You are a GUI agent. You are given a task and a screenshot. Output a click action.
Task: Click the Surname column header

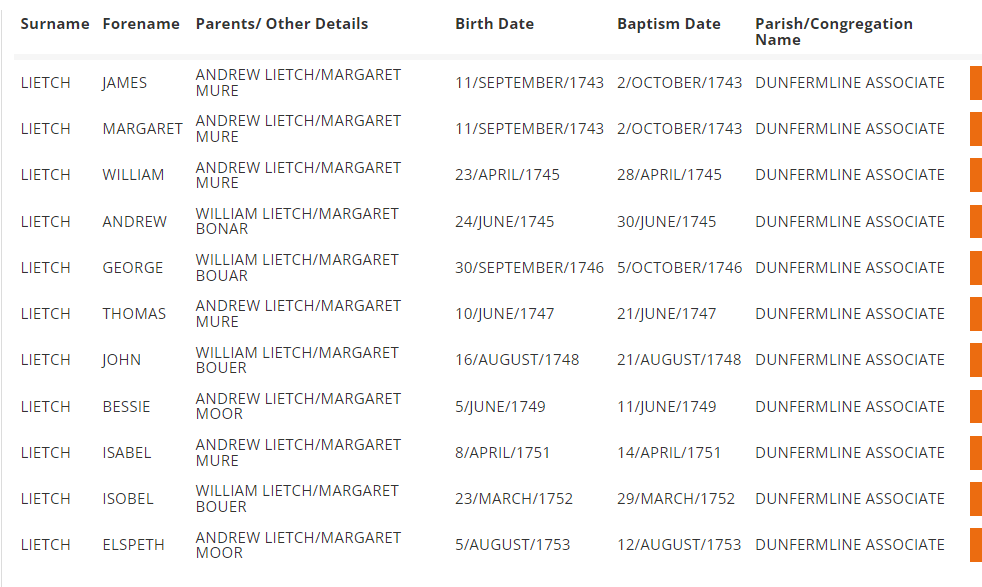coord(55,24)
